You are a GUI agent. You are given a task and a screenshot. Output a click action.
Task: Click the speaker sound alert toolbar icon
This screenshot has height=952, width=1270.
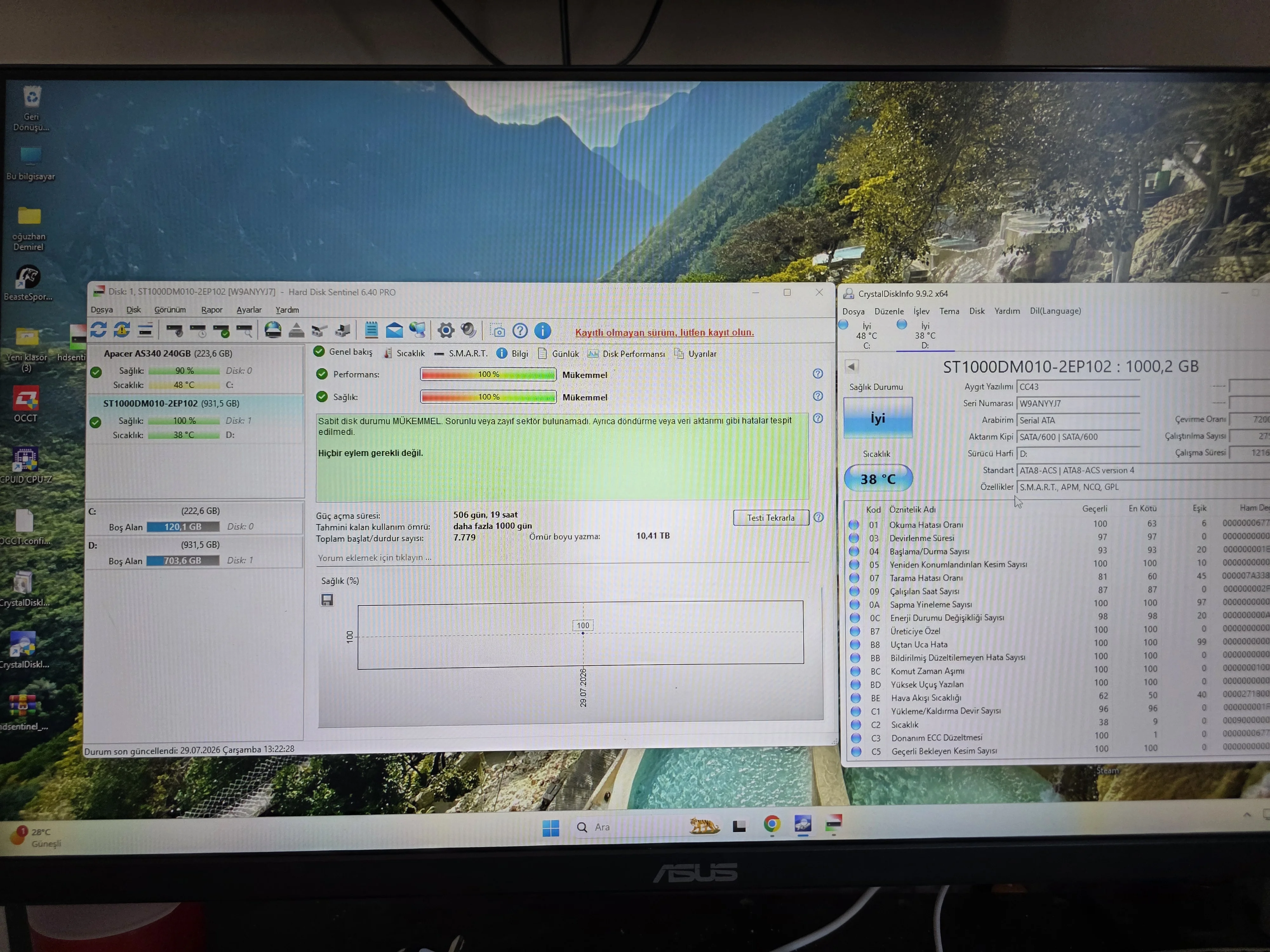click(x=469, y=330)
